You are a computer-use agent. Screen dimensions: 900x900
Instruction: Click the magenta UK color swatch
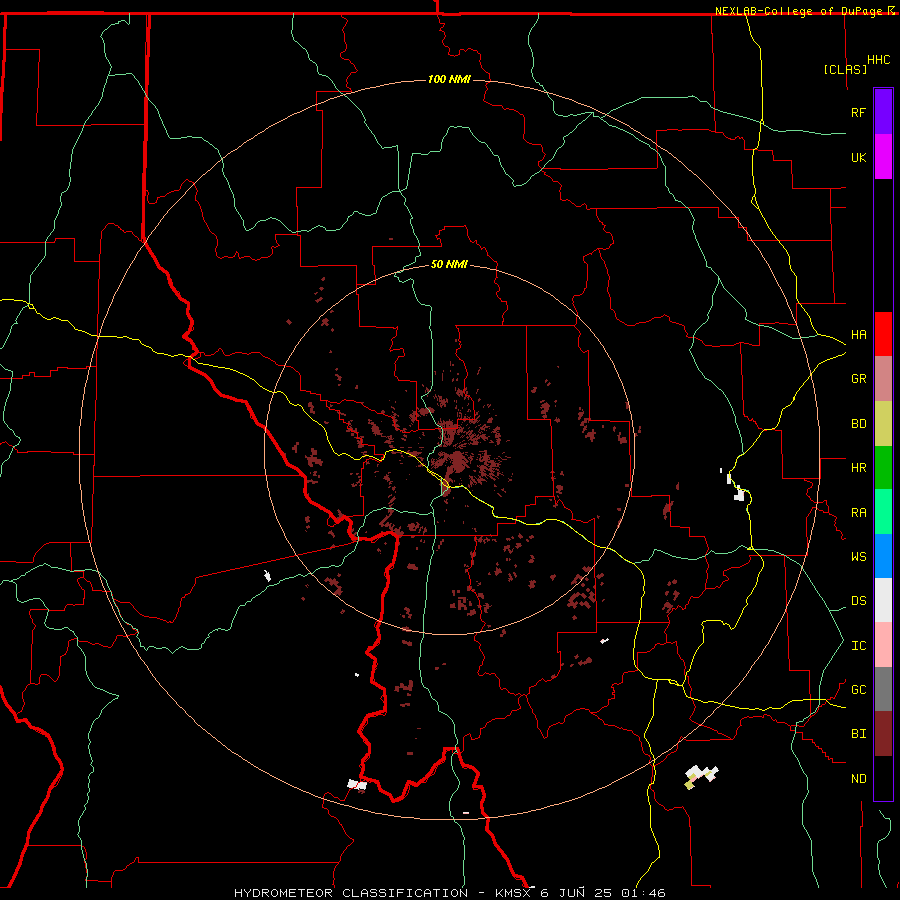pyautogui.click(x=883, y=156)
